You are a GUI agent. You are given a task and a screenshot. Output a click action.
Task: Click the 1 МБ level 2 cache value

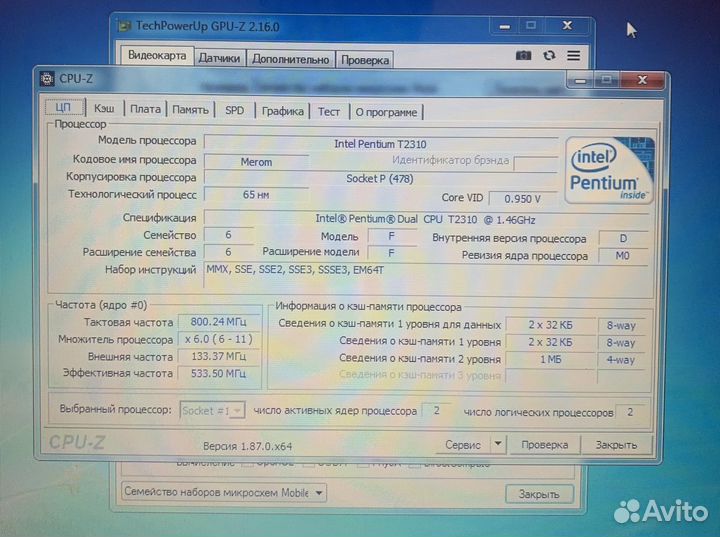coord(551,359)
